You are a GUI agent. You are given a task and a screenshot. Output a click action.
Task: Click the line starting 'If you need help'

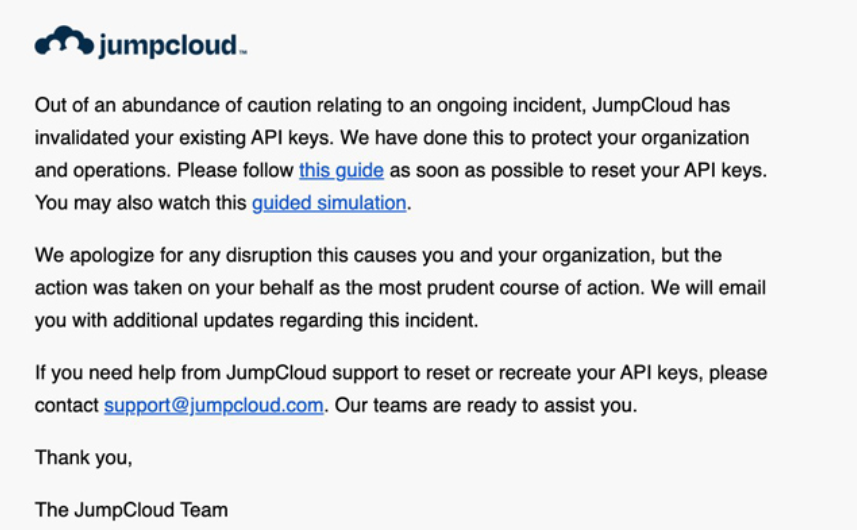401,373
